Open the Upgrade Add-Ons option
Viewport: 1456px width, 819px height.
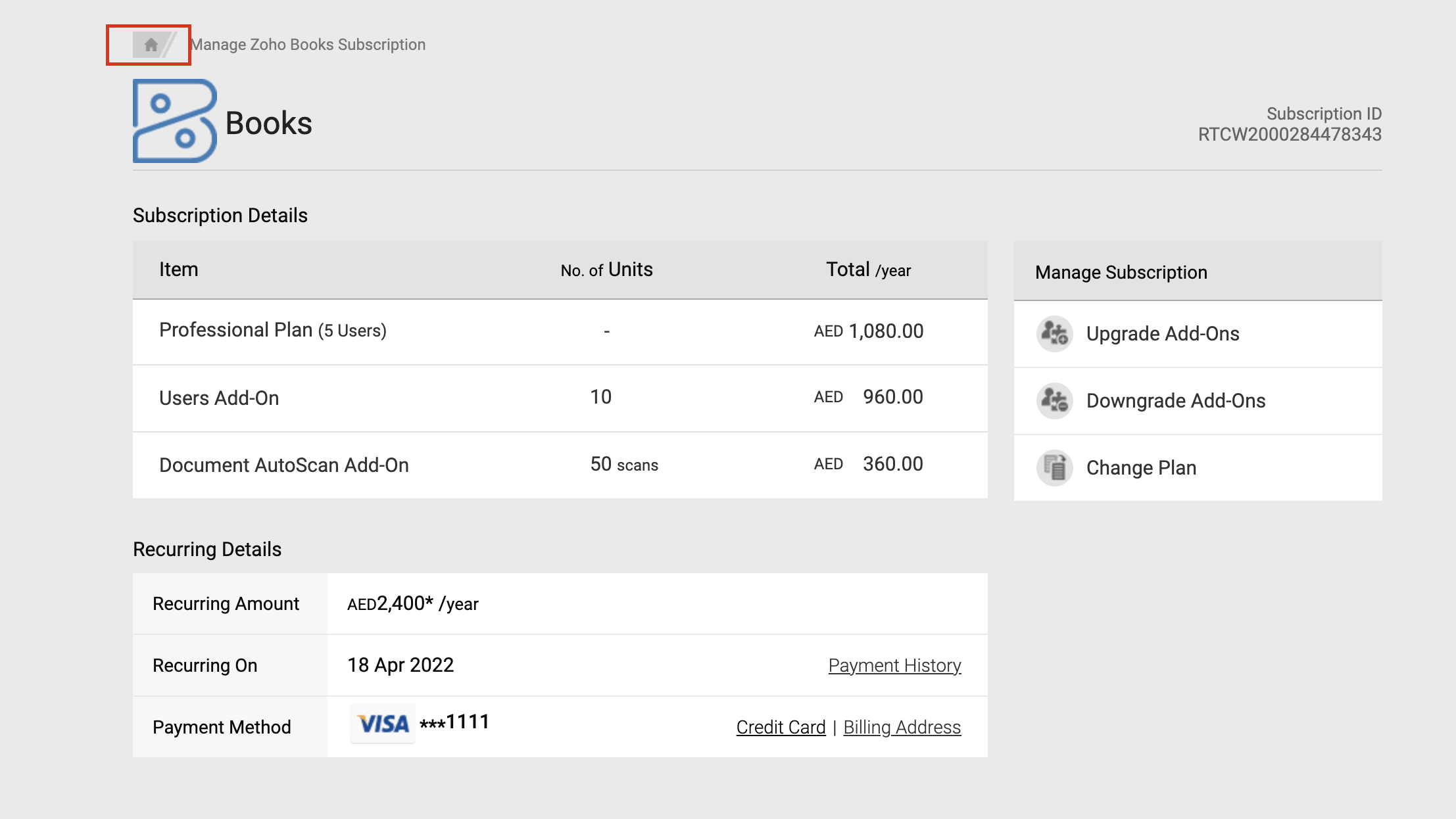click(1162, 334)
